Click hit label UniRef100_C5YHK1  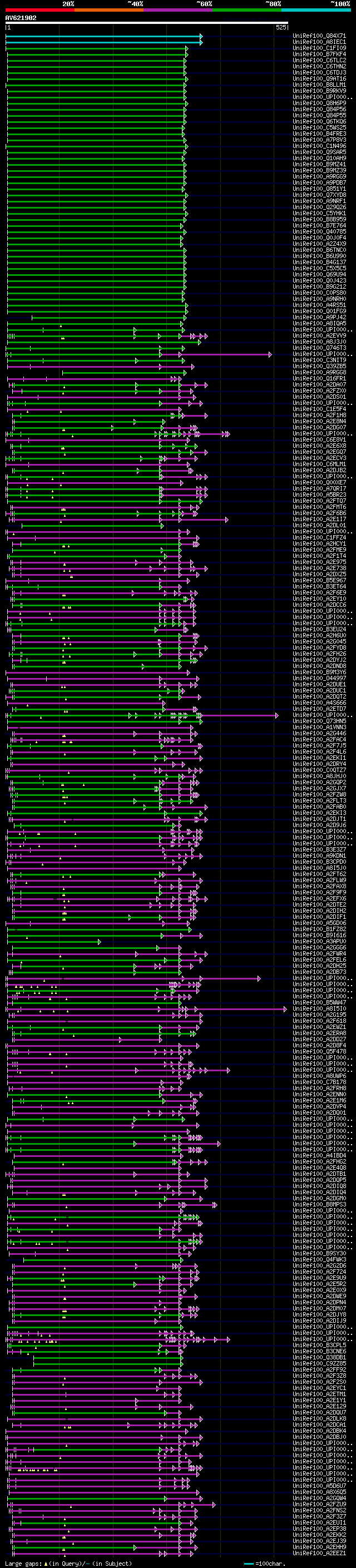[319, 213]
